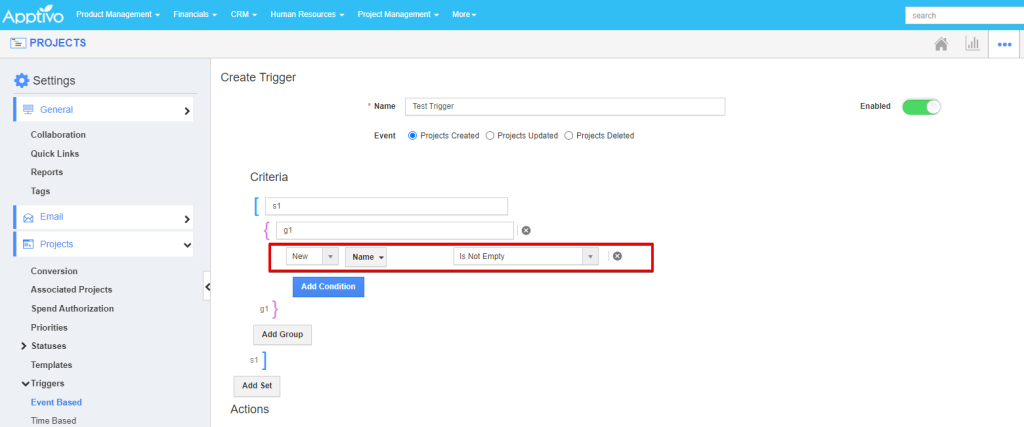Image resolution: width=1024 pixels, height=427 pixels.
Task: Click the home icon in header
Action: click(x=940, y=44)
